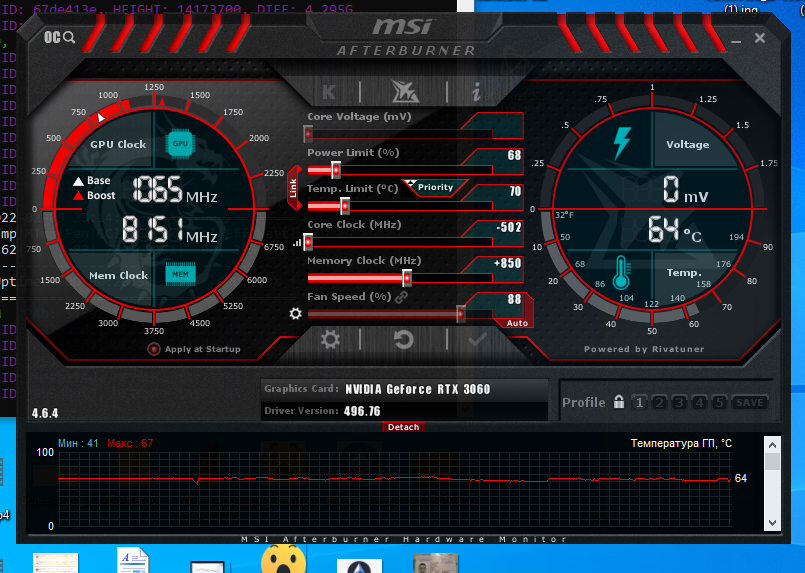Viewport: 805px width, 573px height.
Task: Click the Memory Clock slider handle
Action: pyautogui.click(x=407, y=278)
